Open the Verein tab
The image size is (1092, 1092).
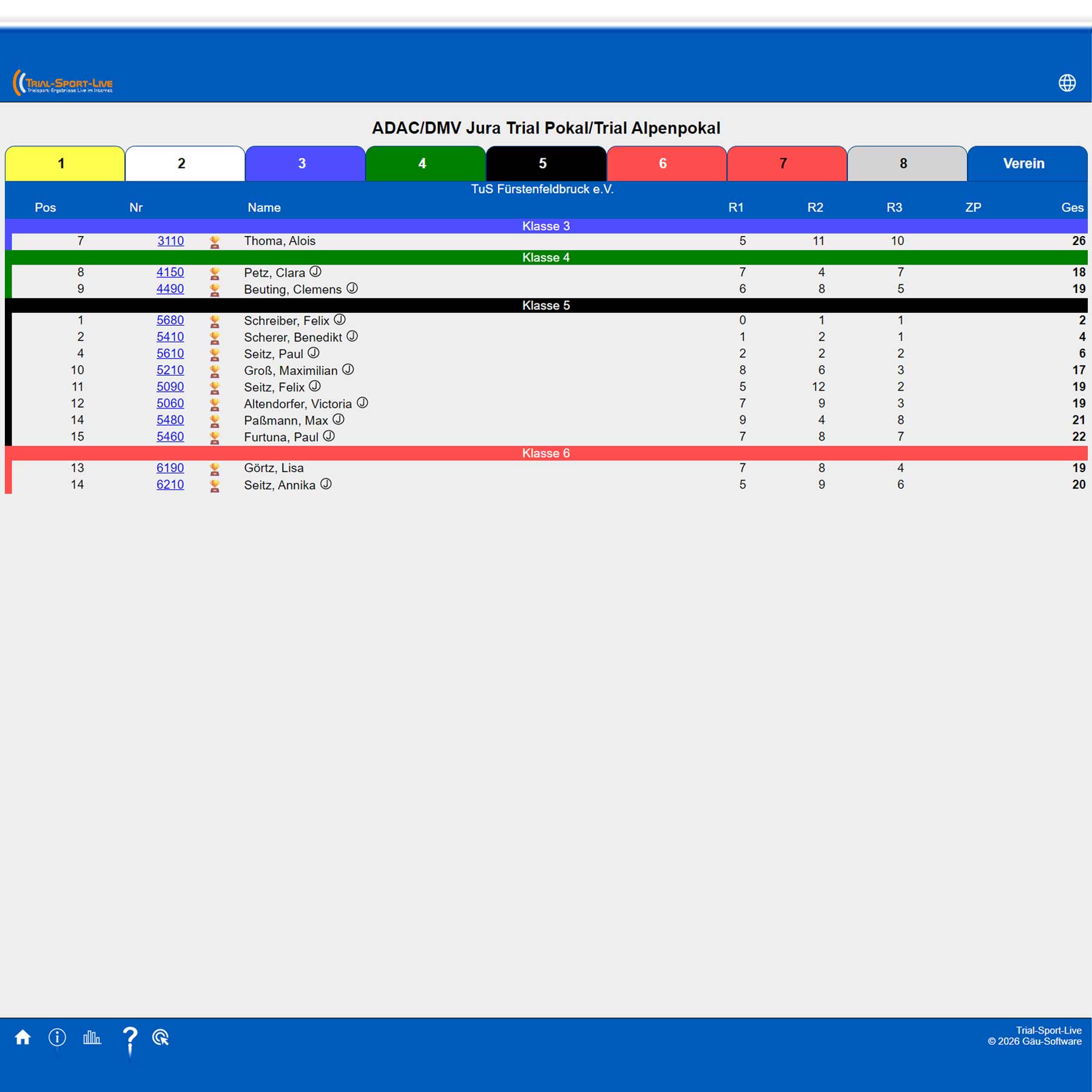pyautogui.click(x=1027, y=163)
